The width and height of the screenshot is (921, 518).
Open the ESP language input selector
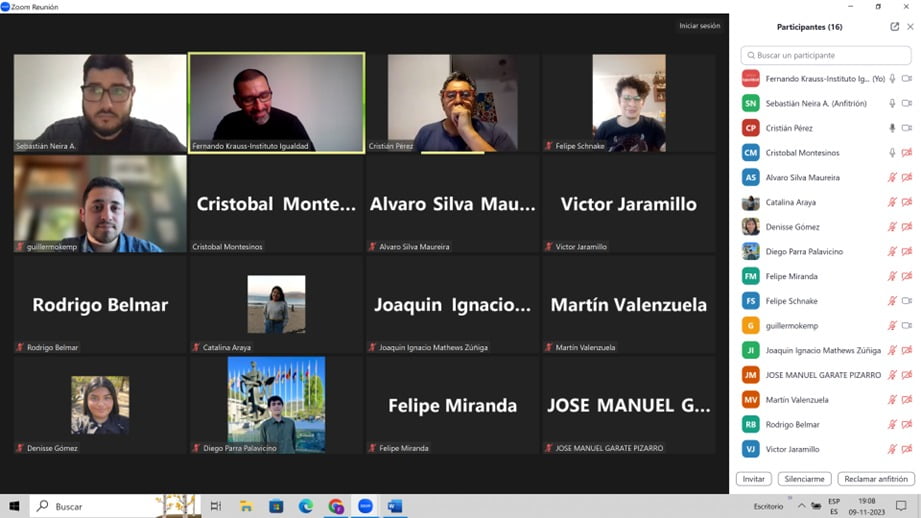834,506
